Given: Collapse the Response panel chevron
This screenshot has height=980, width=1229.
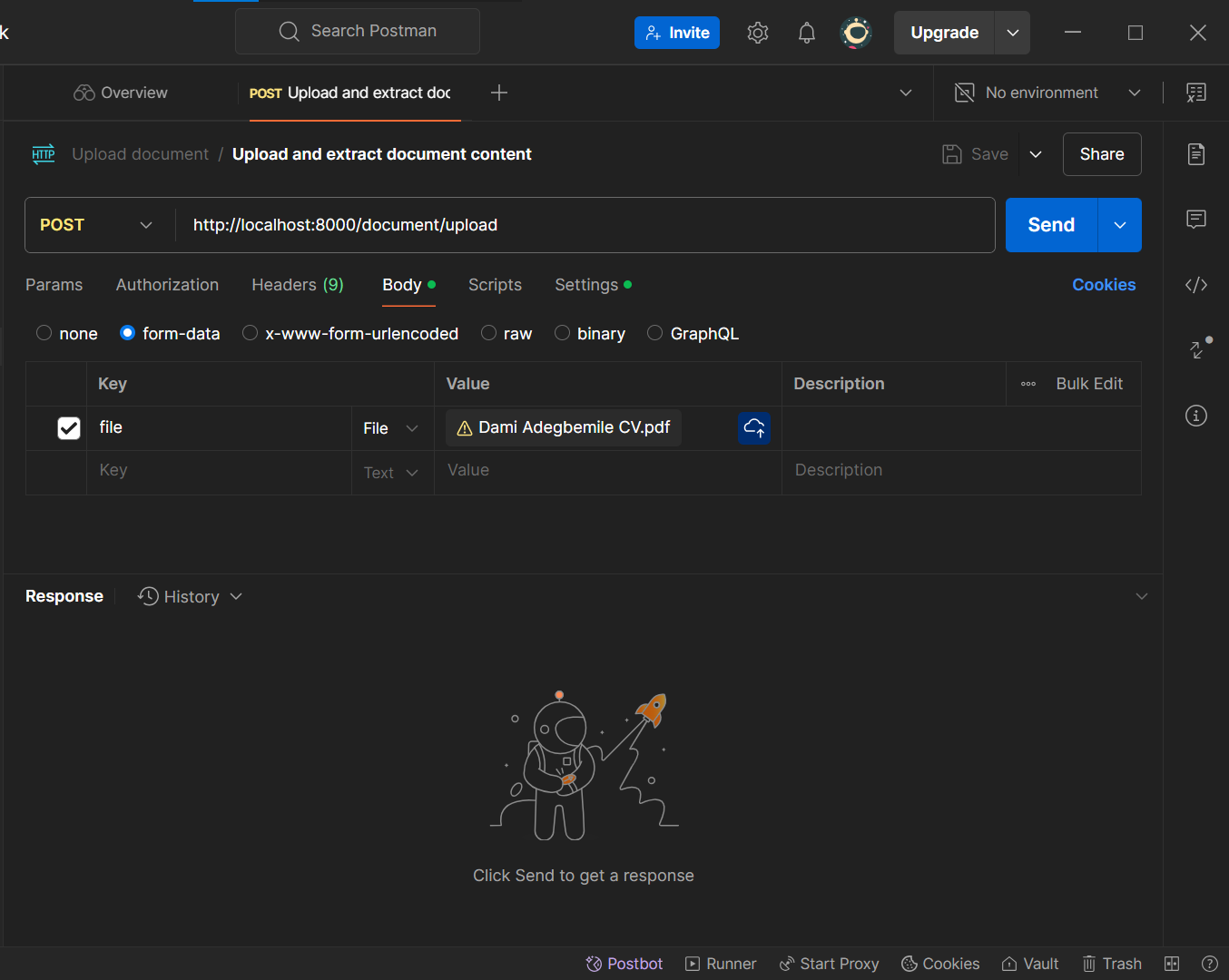Looking at the screenshot, I should pos(1142,596).
